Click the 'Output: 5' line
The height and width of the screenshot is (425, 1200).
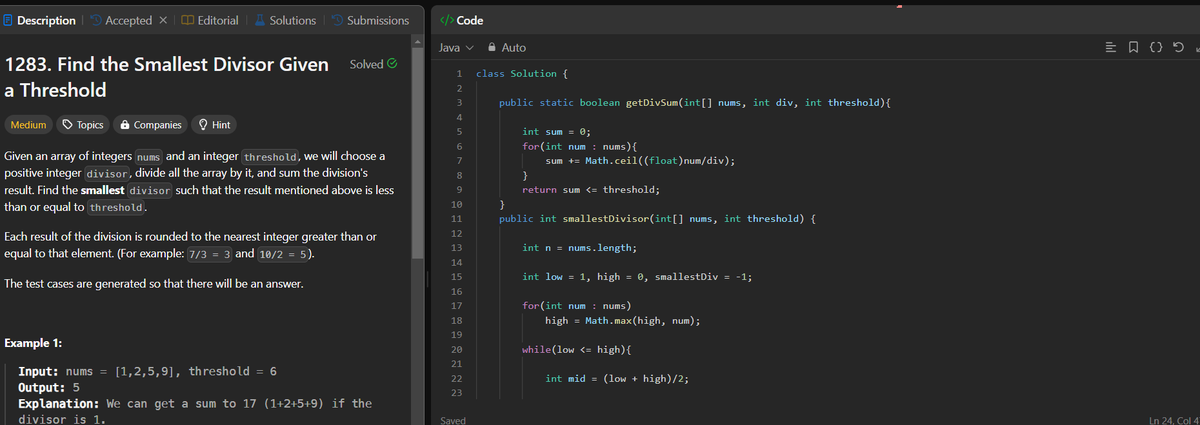(x=49, y=387)
